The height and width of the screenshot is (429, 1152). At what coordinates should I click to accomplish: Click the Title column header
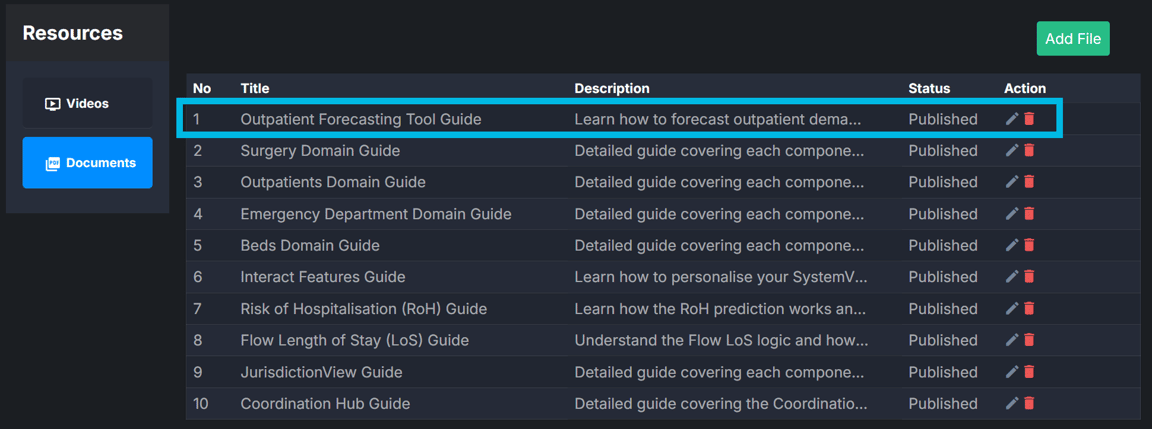(255, 88)
